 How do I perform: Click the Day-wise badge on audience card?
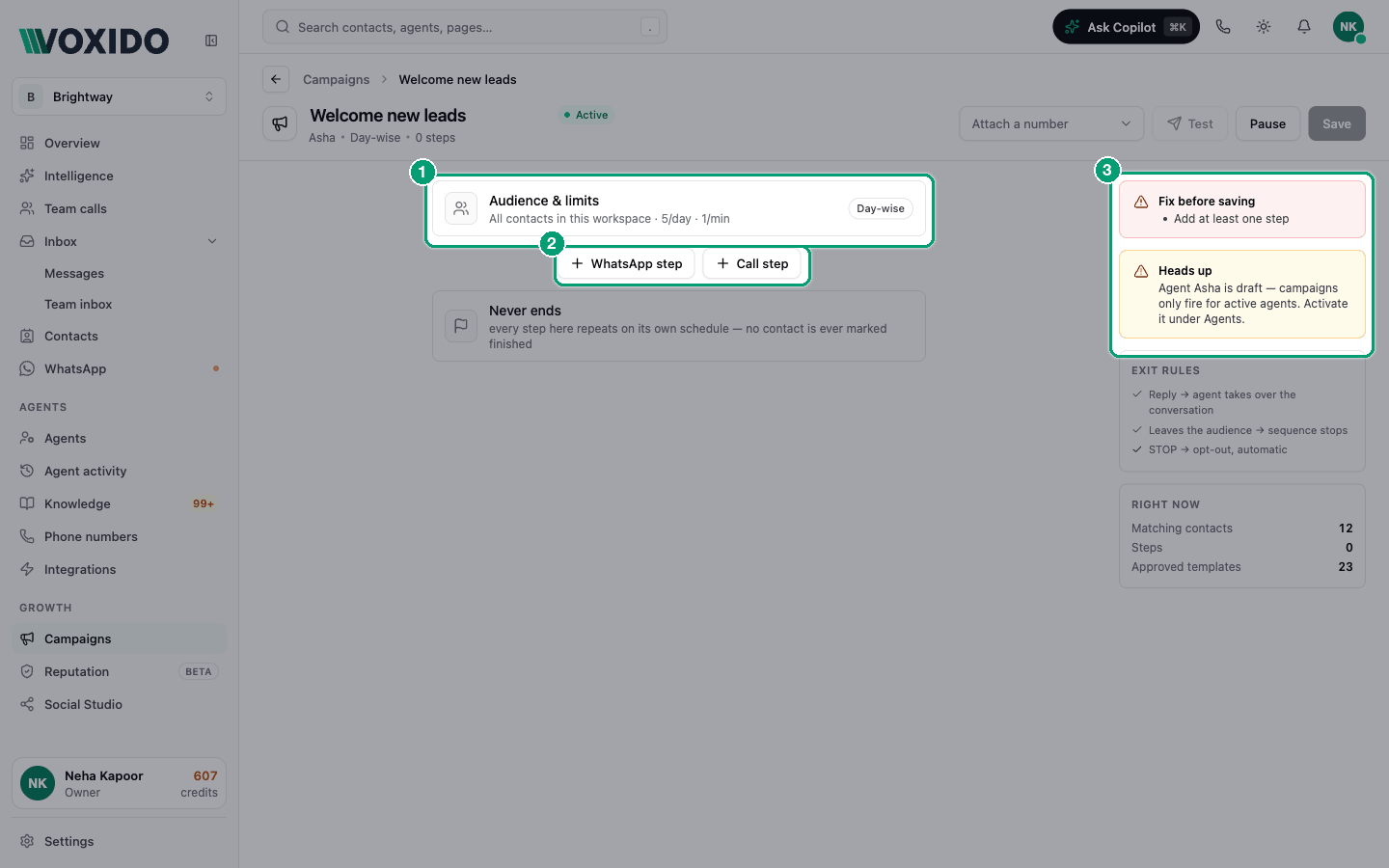881,208
